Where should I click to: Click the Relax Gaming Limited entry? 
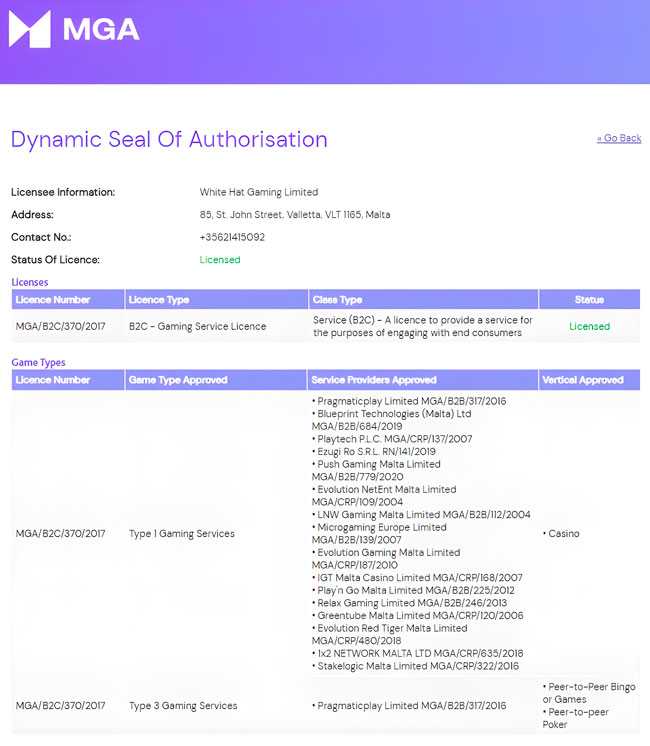click(409, 603)
